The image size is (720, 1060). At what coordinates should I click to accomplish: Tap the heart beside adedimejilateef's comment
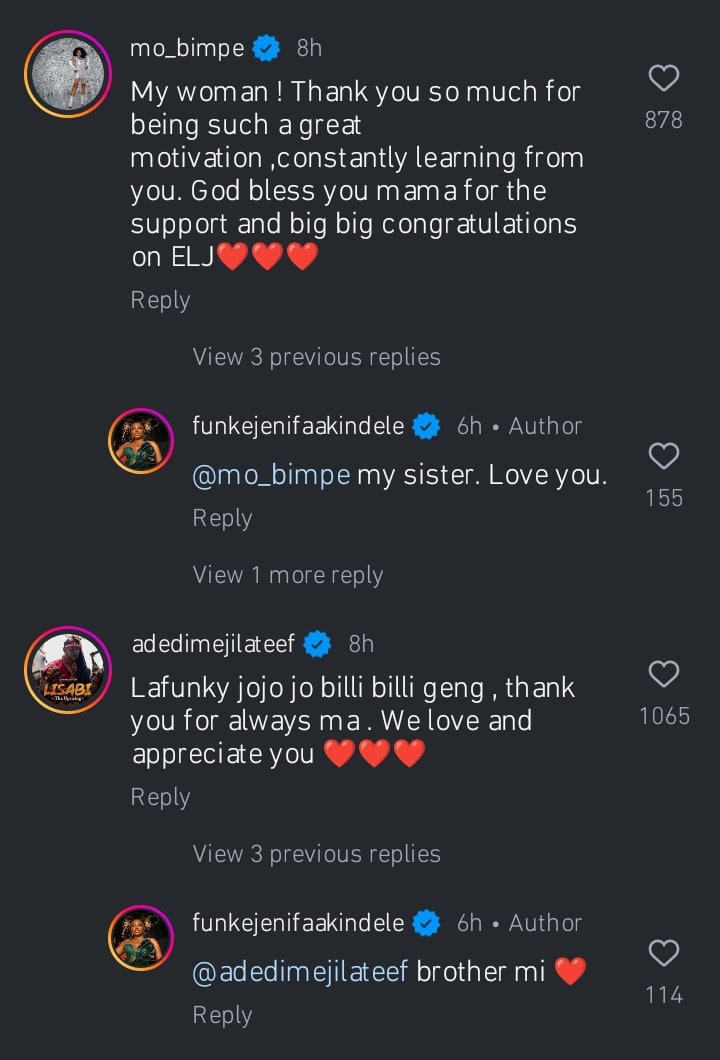click(x=664, y=674)
